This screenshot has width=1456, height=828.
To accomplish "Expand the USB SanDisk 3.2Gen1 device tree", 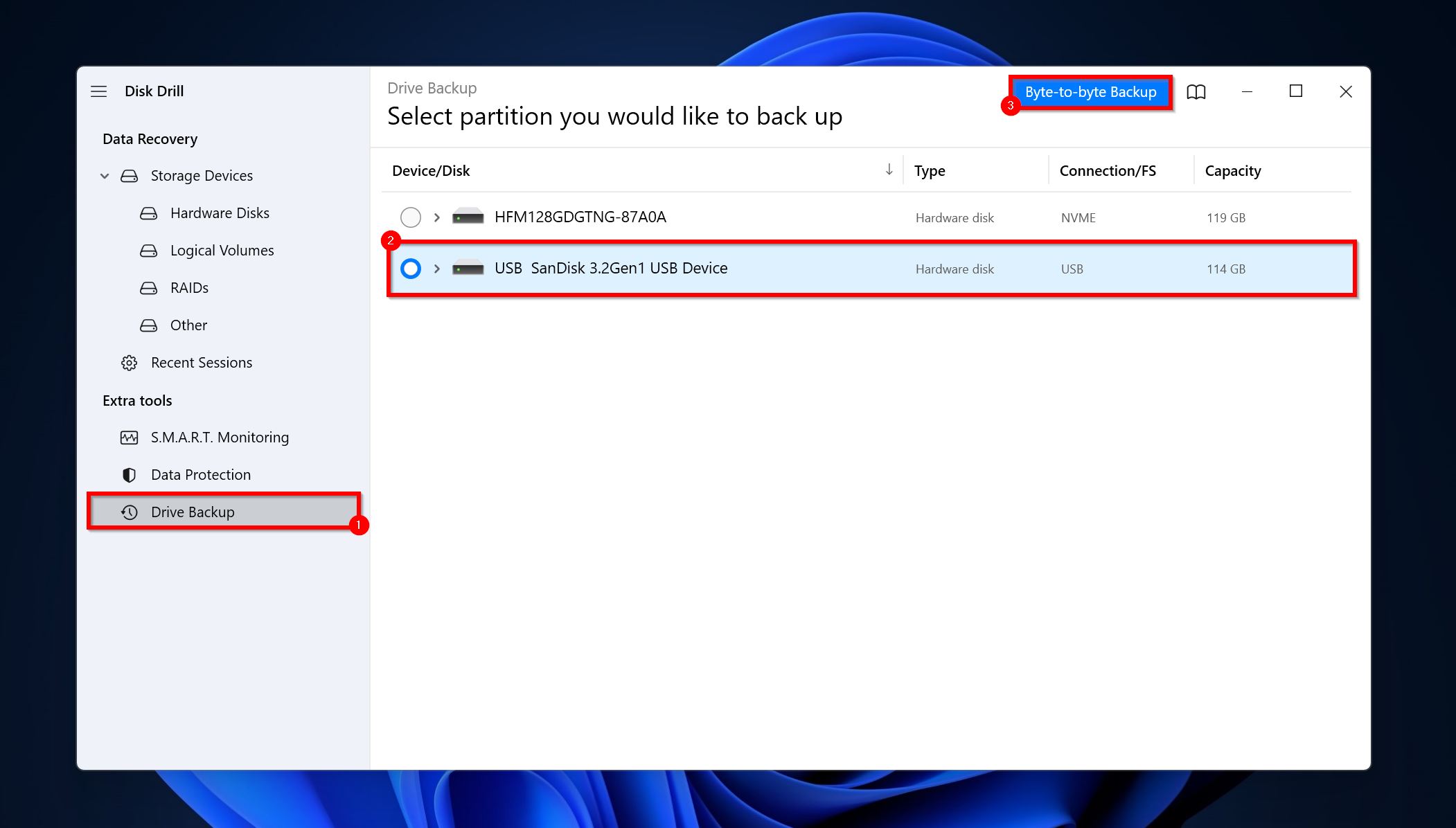I will click(x=436, y=268).
